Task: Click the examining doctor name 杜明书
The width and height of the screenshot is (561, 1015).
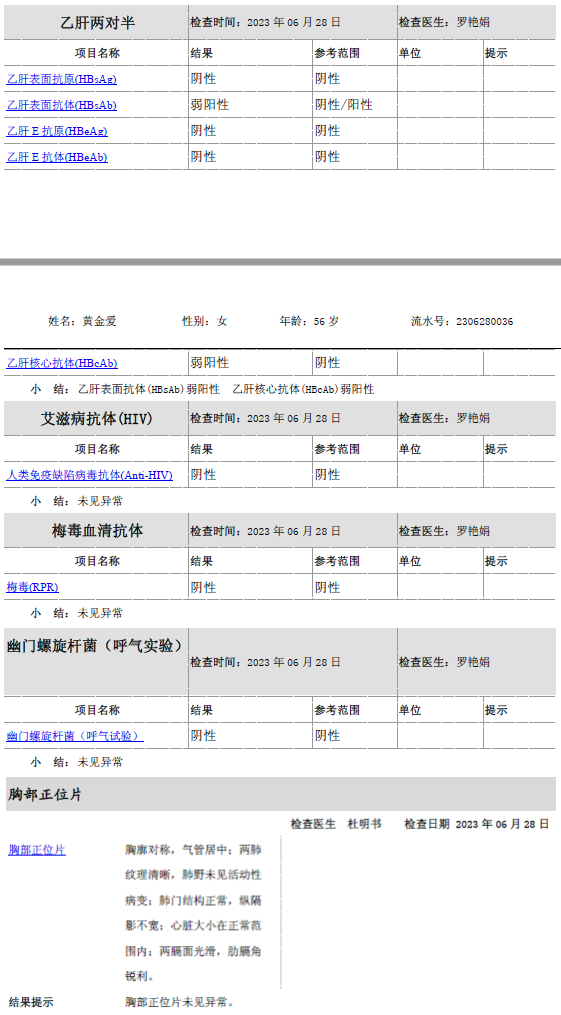Action: [365, 824]
